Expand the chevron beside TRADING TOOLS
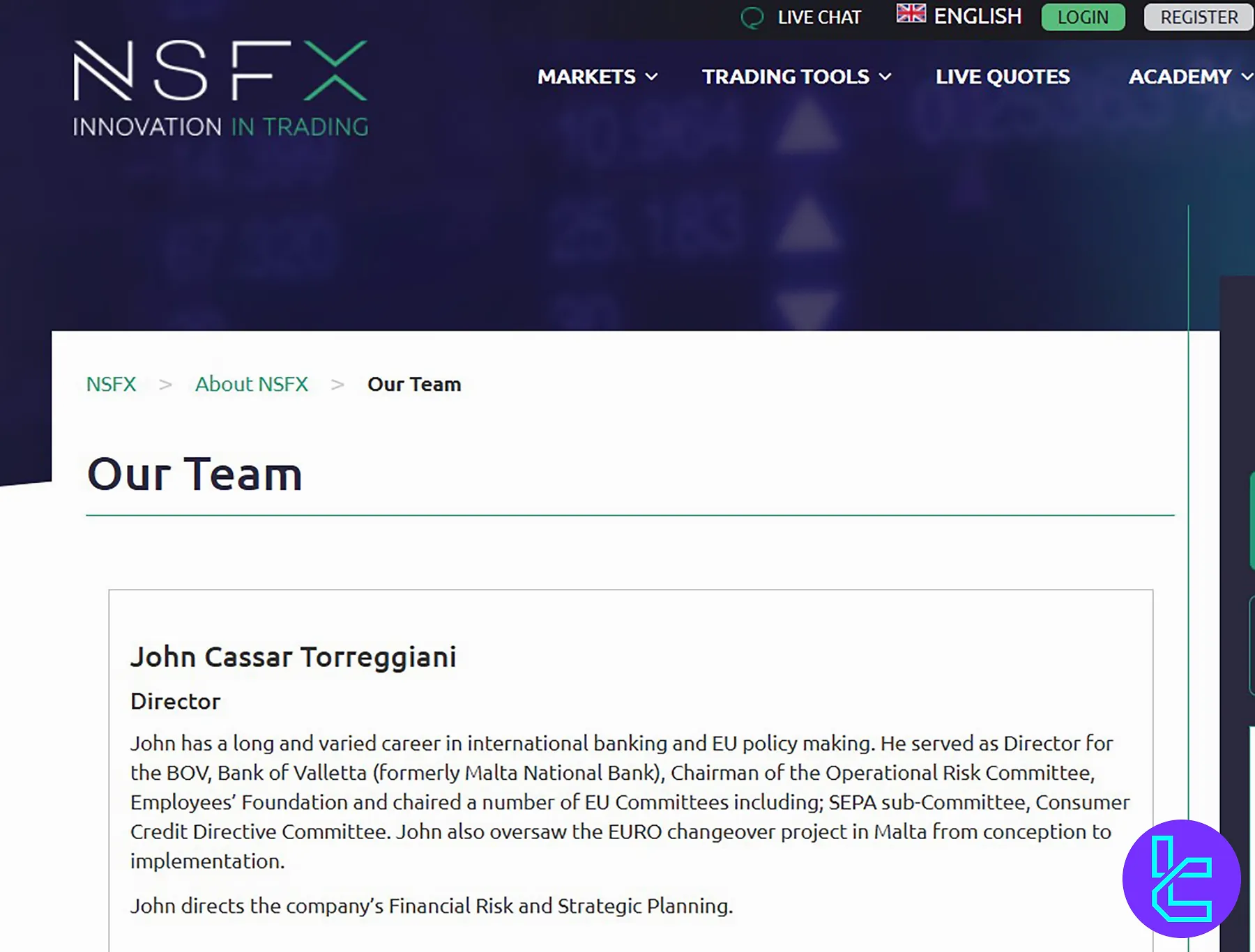The height and width of the screenshot is (952, 1255). (885, 77)
